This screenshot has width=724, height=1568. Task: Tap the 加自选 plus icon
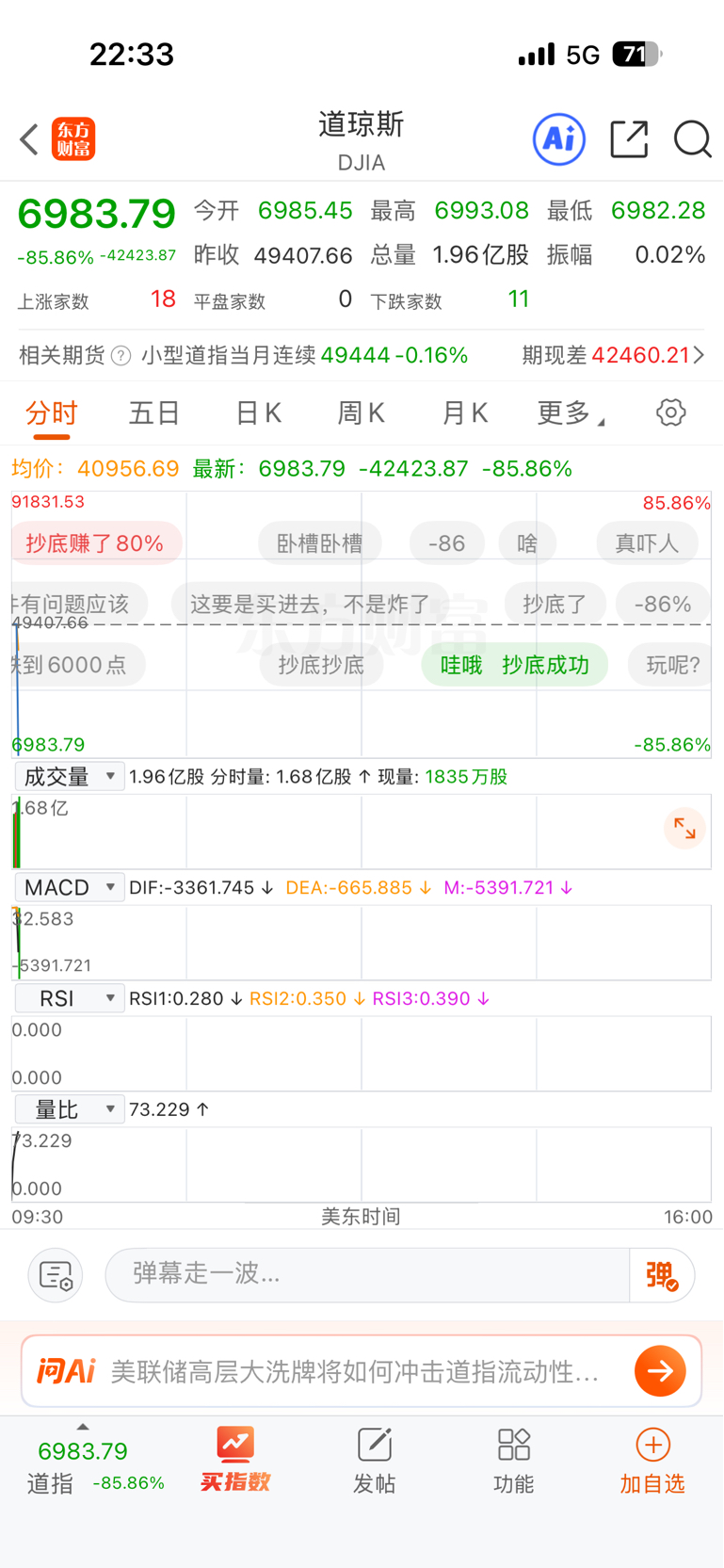pos(653,1444)
